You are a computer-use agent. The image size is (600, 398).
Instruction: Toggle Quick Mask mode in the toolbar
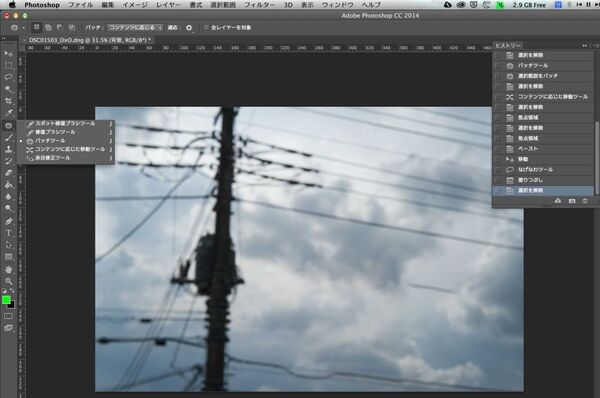[8, 316]
